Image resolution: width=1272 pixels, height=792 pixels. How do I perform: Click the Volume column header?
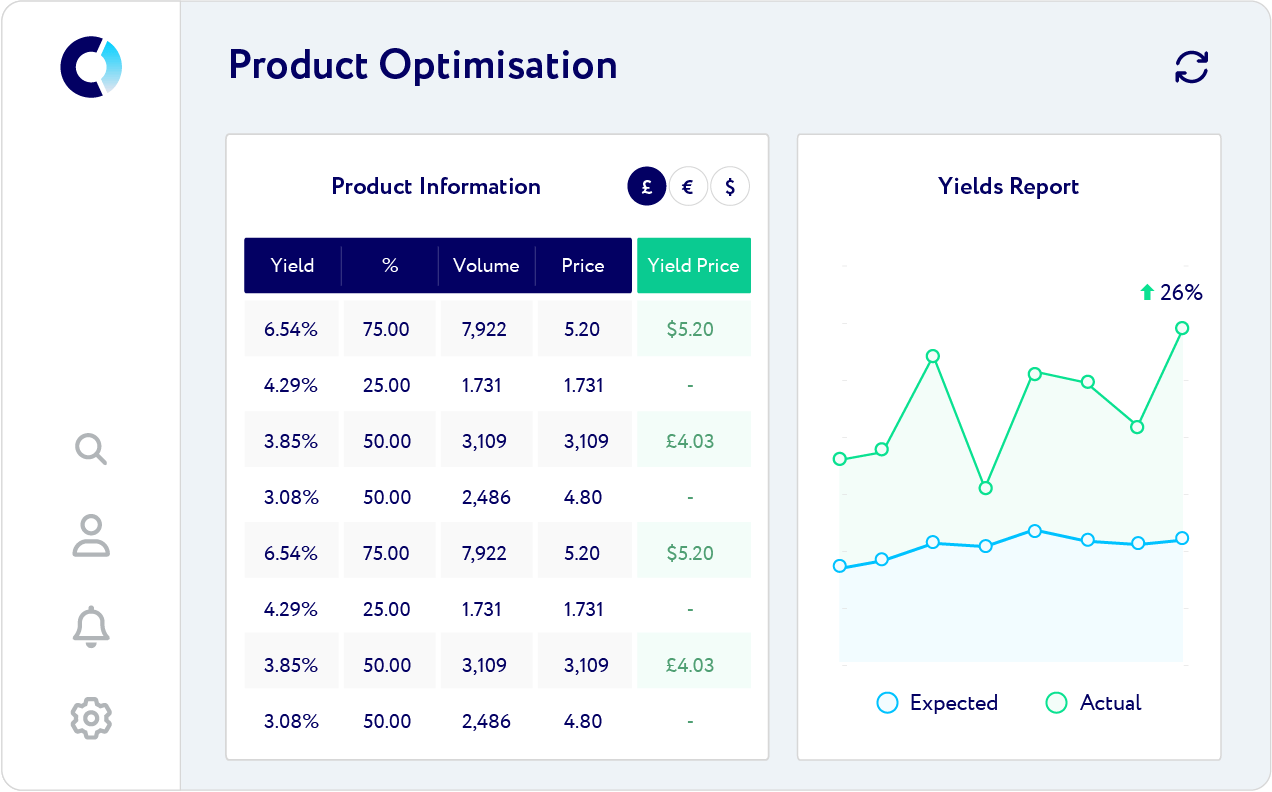click(486, 266)
